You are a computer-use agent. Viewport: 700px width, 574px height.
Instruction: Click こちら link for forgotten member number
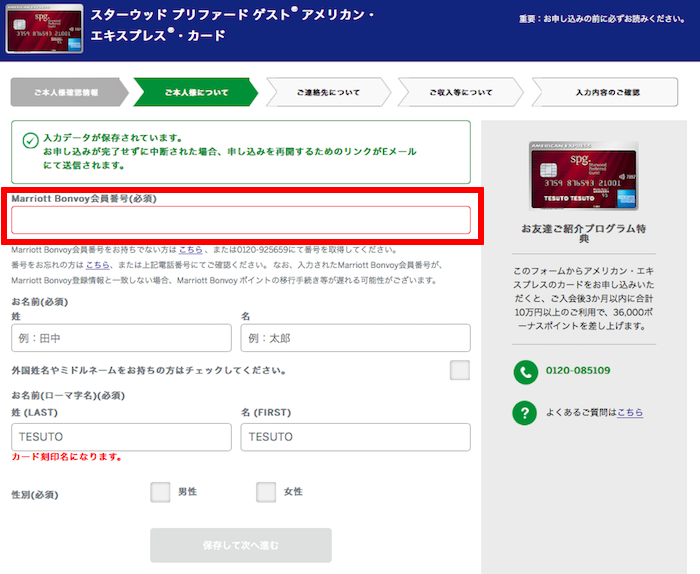click(x=97, y=265)
